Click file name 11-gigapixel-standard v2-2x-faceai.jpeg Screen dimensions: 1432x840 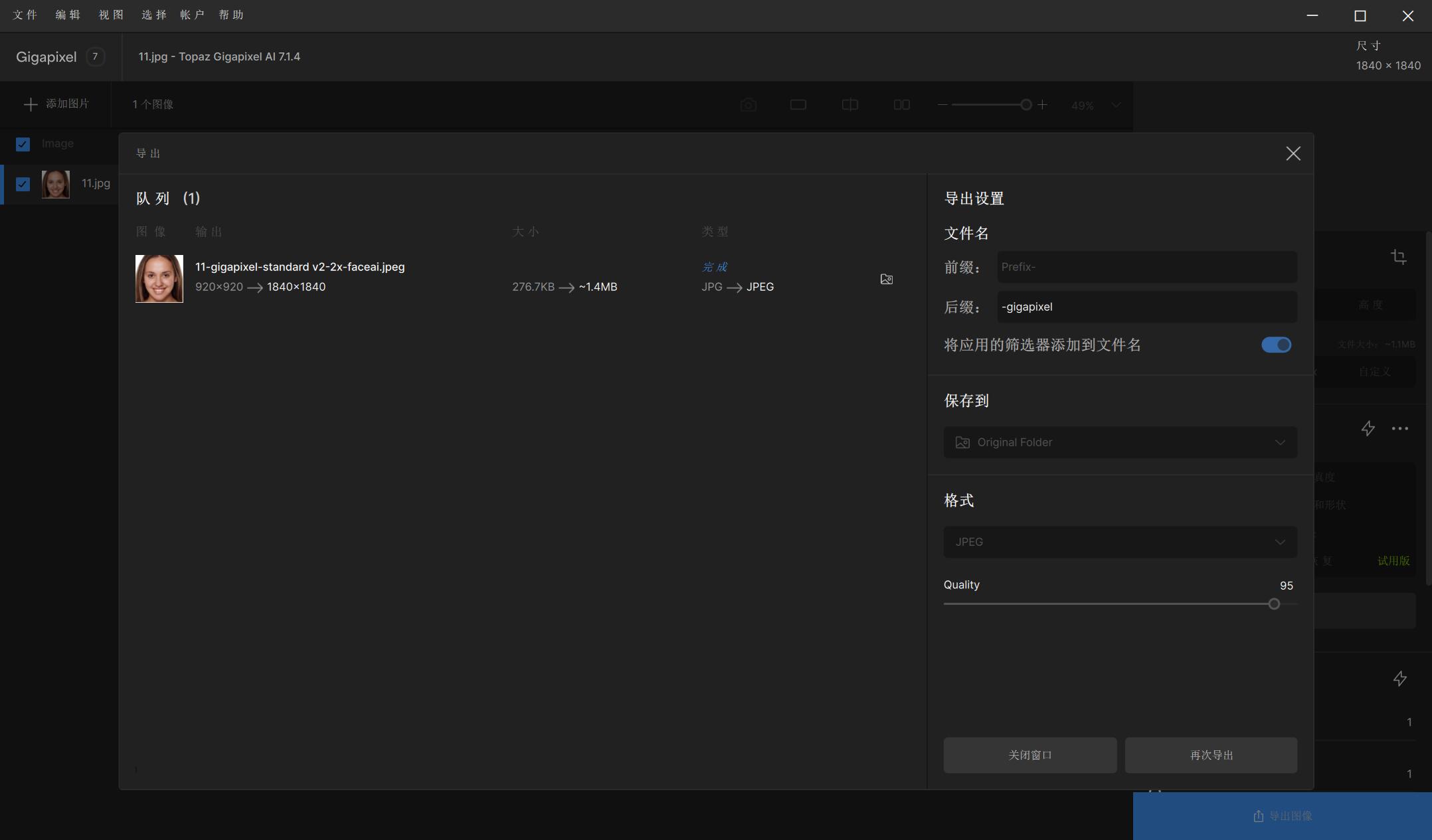click(x=300, y=267)
